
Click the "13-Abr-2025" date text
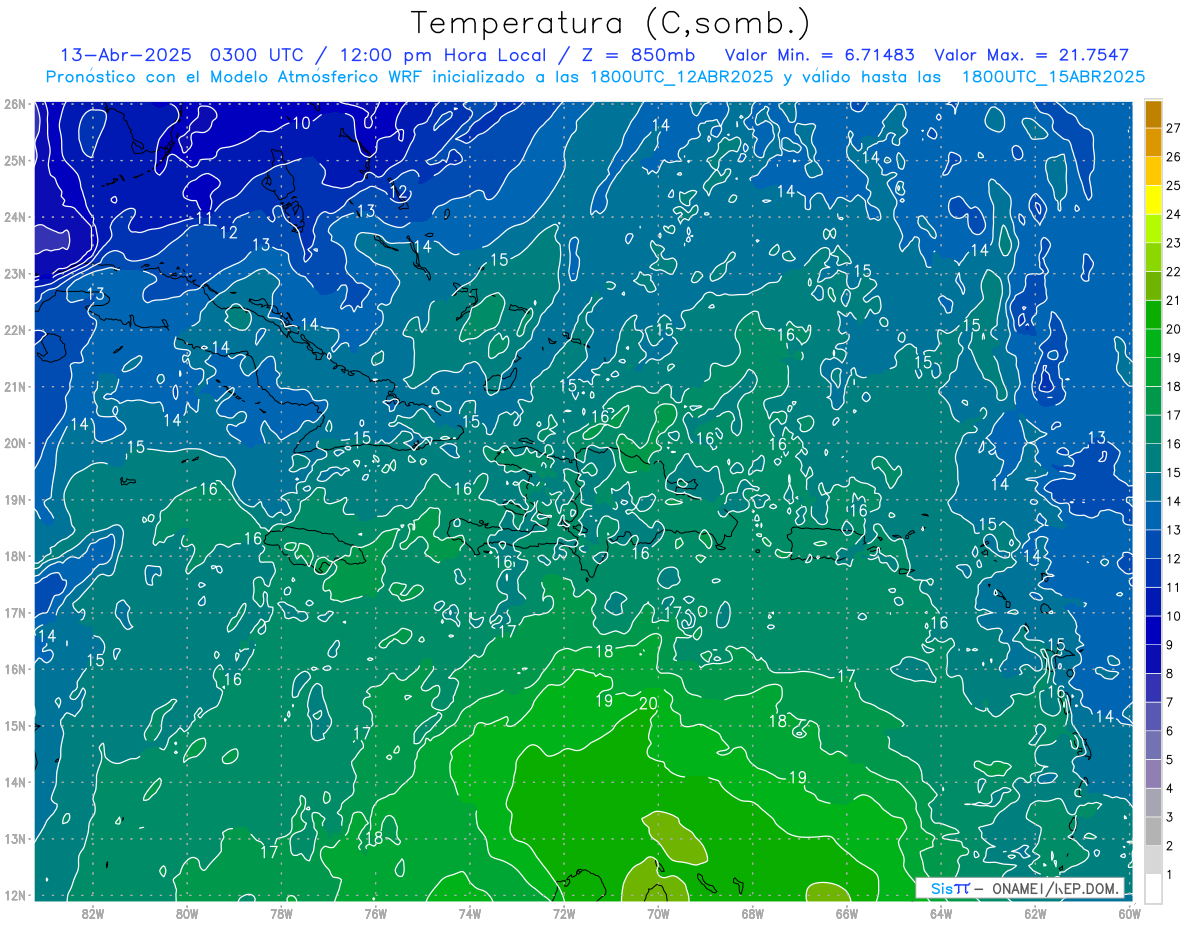pyautogui.click(x=126, y=55)
